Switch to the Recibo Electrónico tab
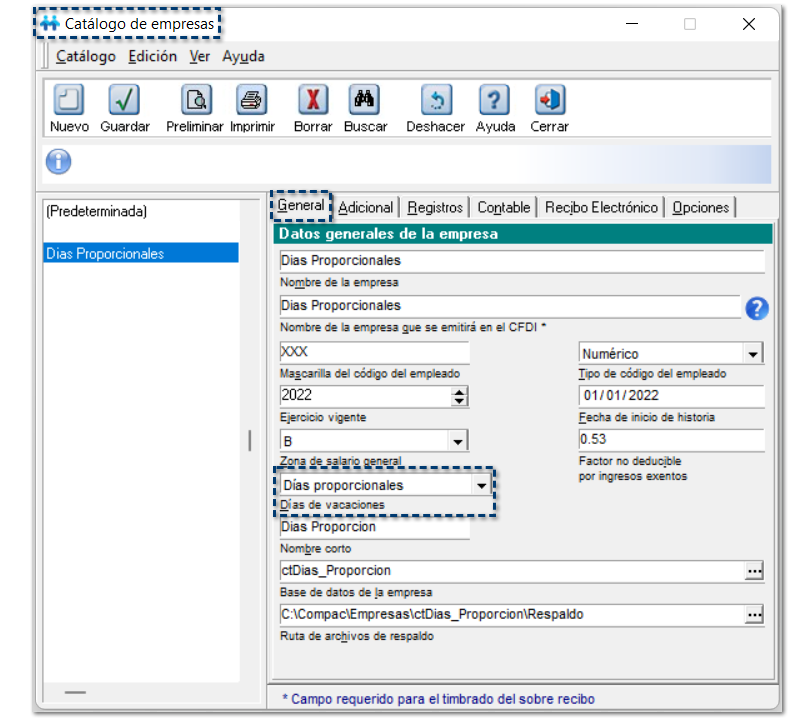The height and width of the screenshot is (721, 791). [x=601, y=207]
